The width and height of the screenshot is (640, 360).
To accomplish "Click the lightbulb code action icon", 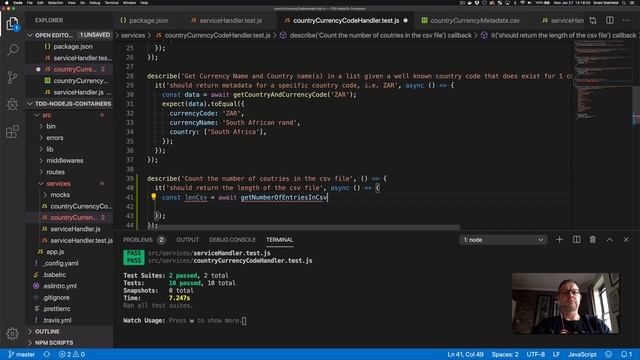I will coord(153,197).
